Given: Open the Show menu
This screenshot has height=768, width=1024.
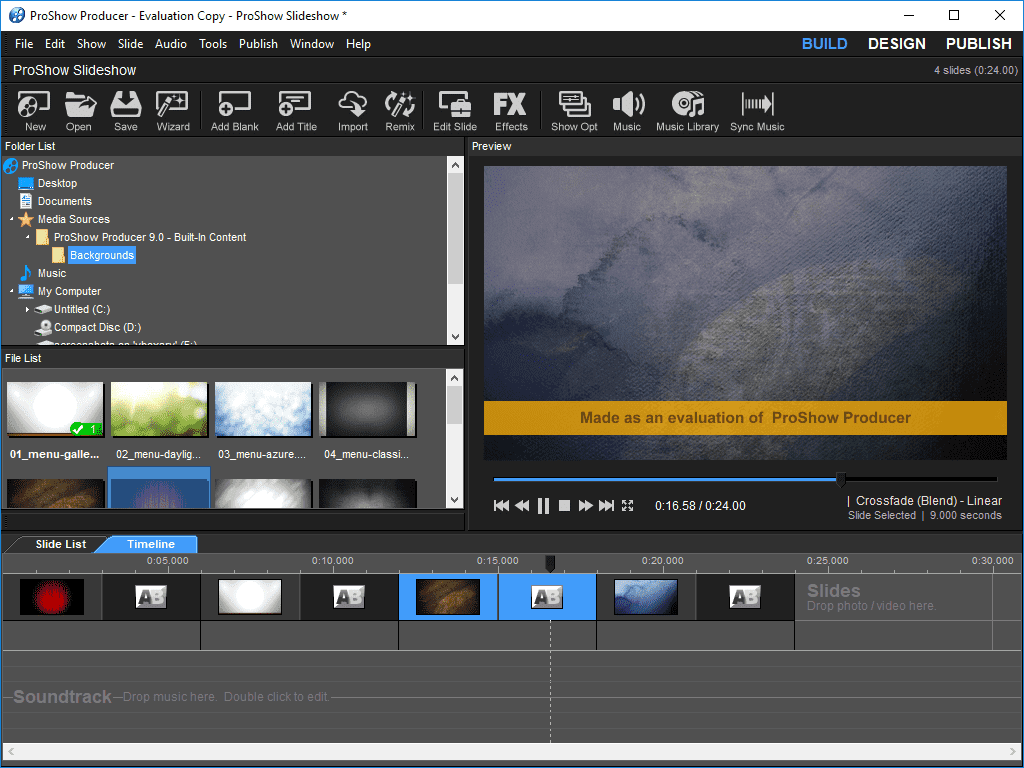Looking at the screenshot, I should [x=91, y=44].
